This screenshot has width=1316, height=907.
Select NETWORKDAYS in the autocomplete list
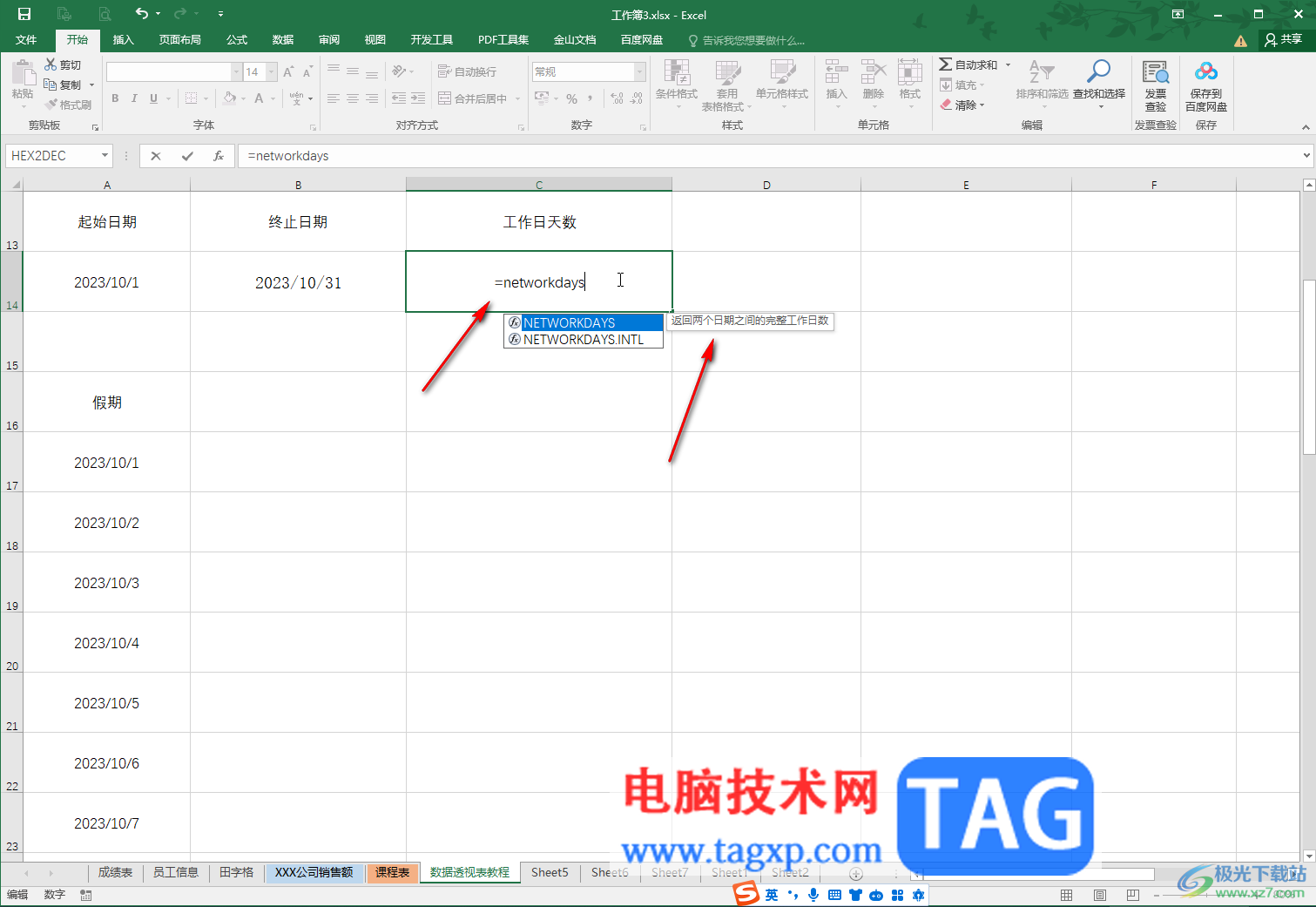coord(584,322)
